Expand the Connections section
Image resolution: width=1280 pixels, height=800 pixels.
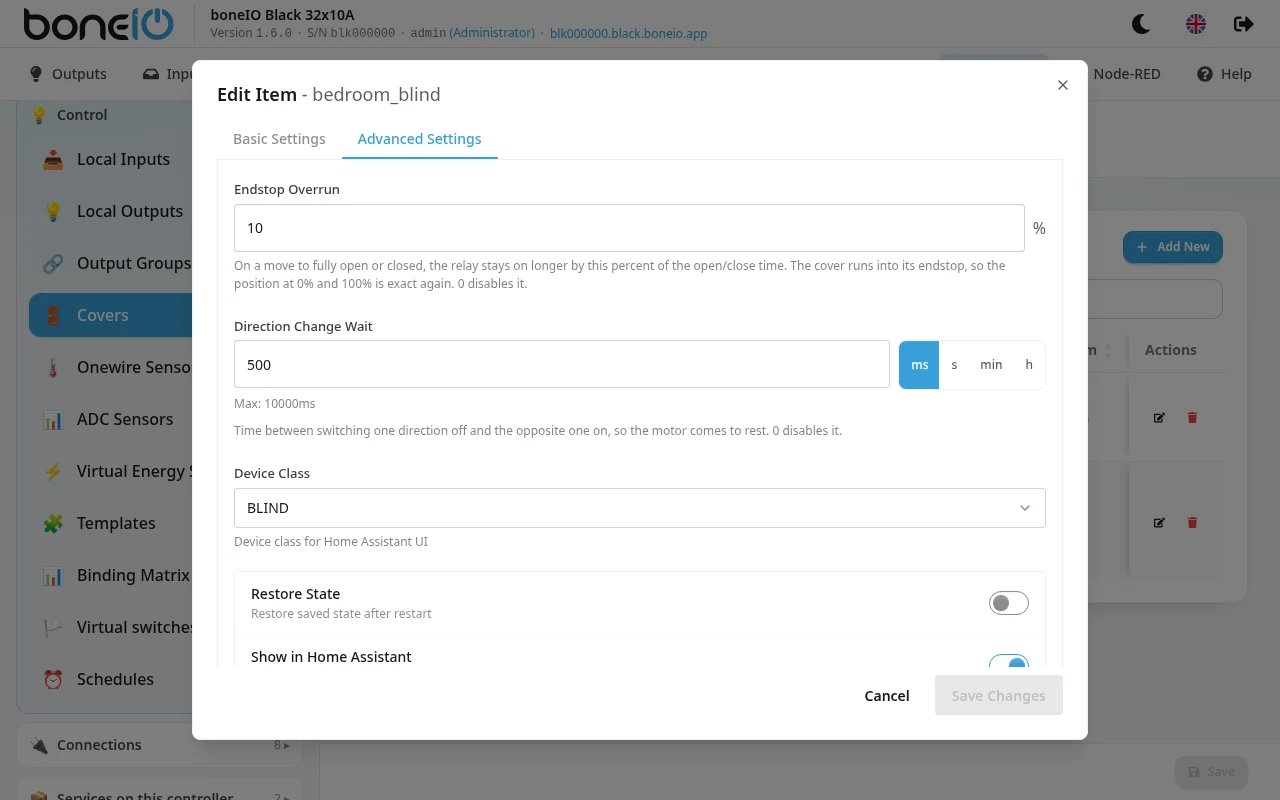(x=160, y=745)
